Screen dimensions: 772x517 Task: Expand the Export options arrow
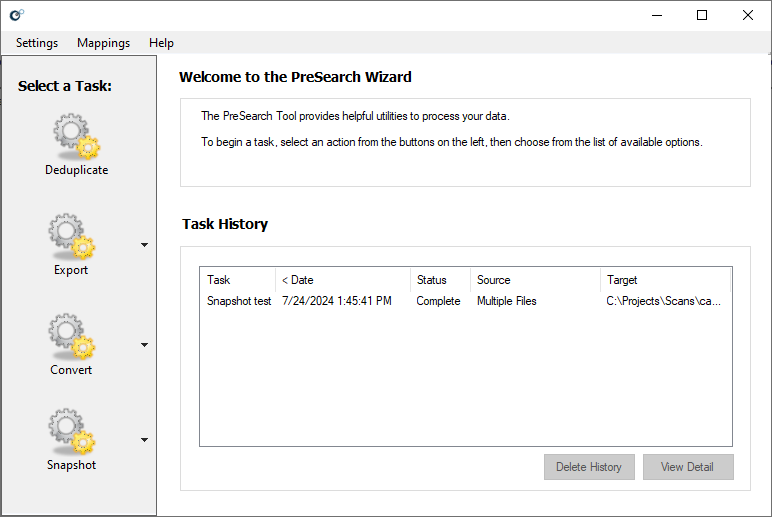pyautogui.click(x=144, y=245)
